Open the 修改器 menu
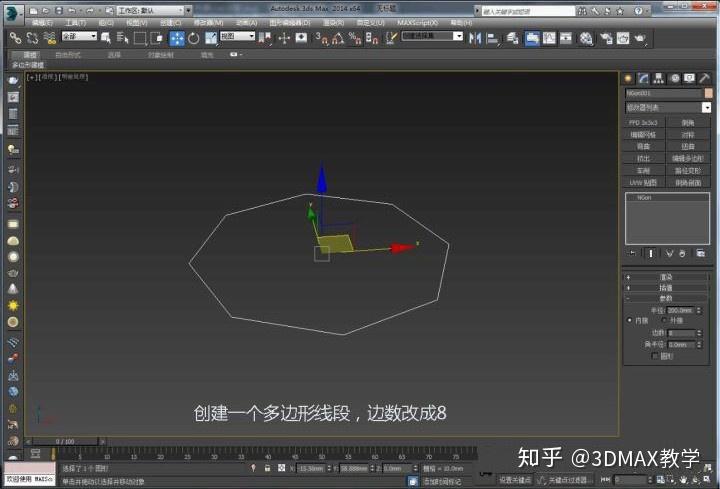This screenshot has width=720, height=489. pos(208,22)
